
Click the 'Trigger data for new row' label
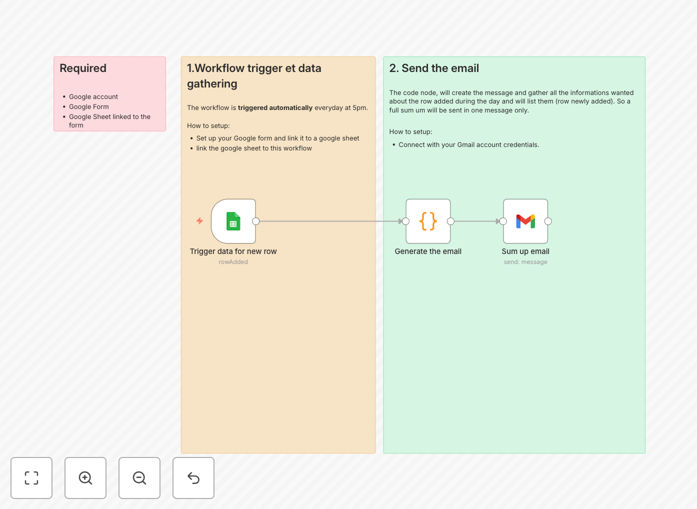pos(233,251)
